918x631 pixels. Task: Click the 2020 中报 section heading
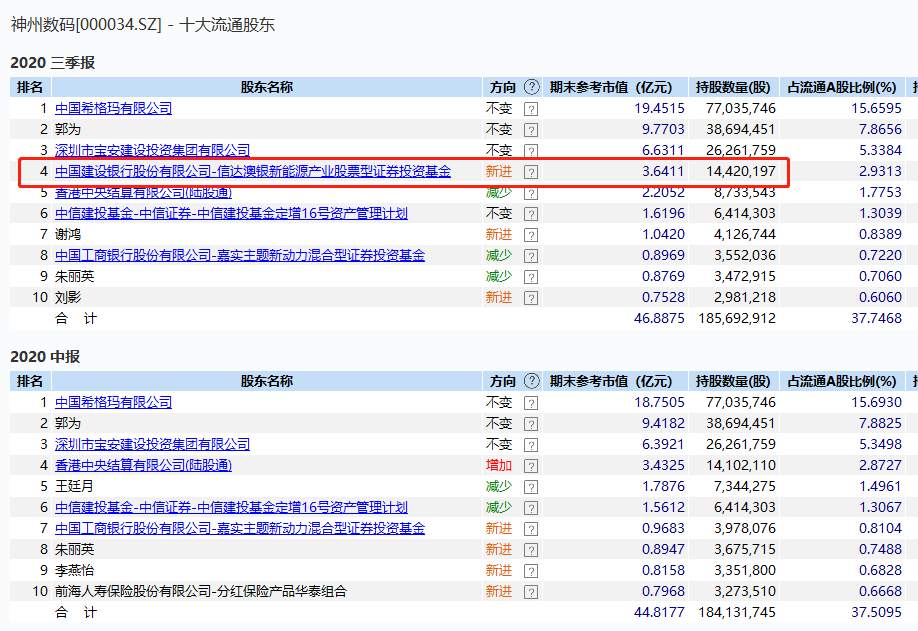(x=45, y=356)
